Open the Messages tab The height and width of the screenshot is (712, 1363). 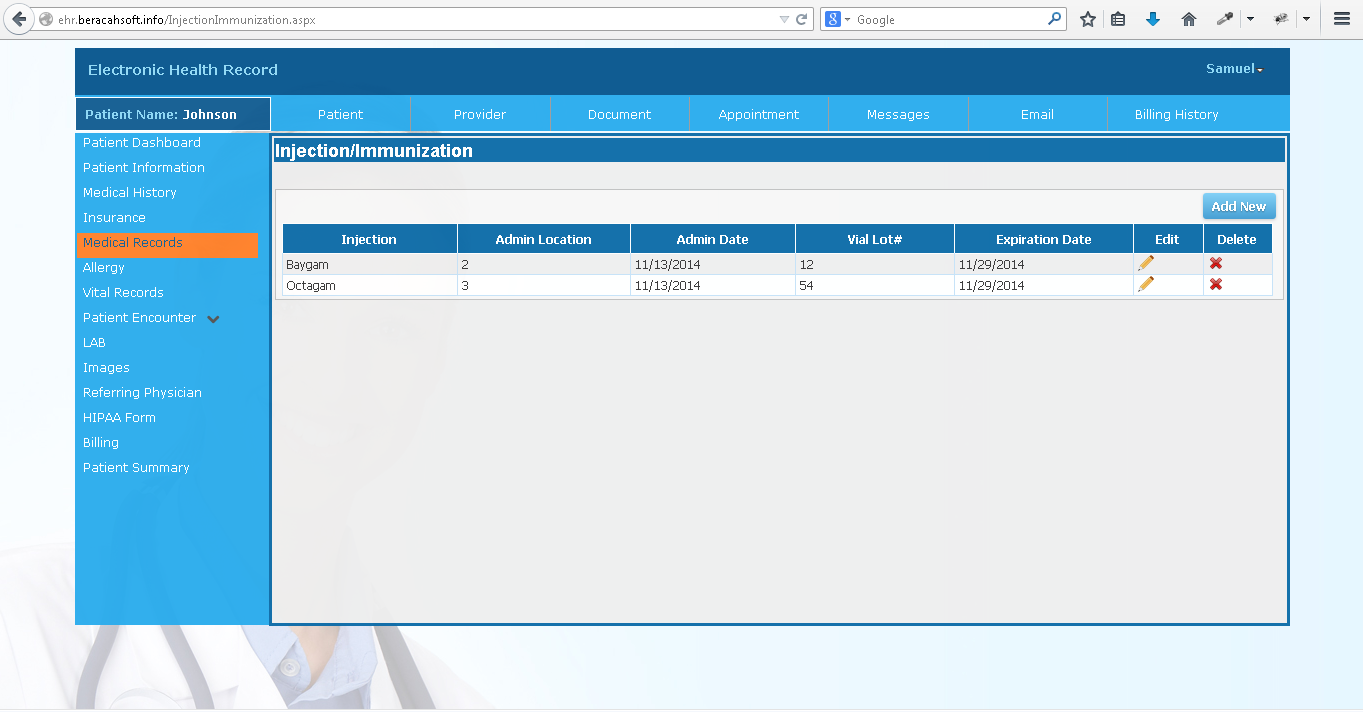pos(898,114)
